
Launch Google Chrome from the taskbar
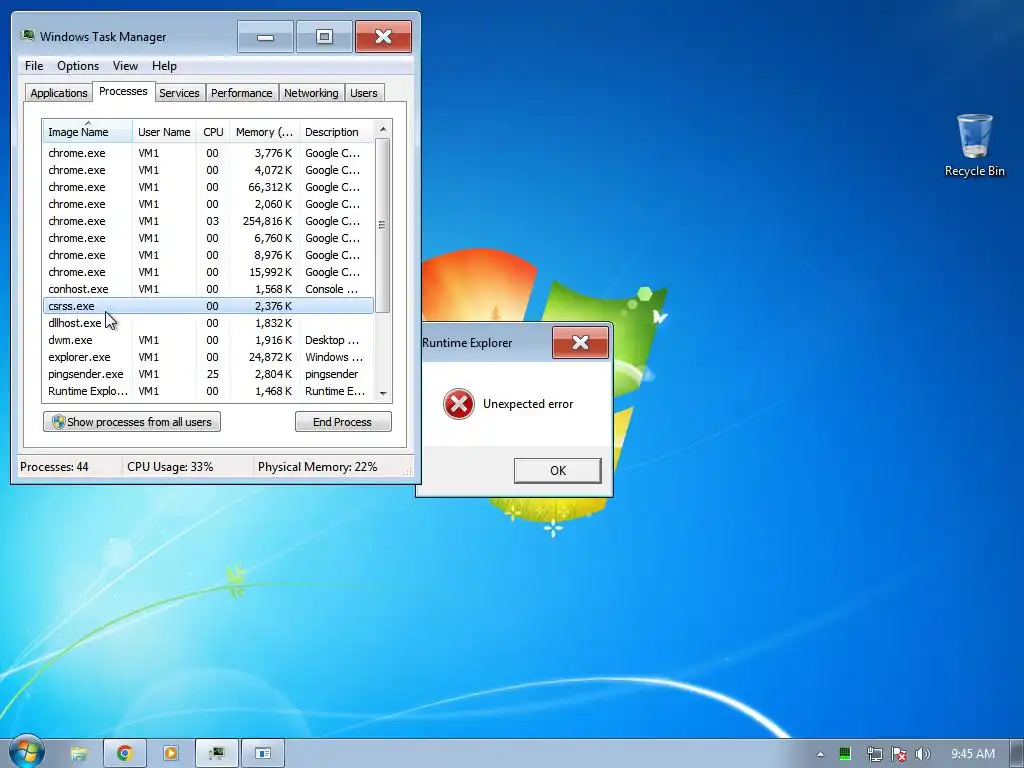pyautogui.click(x=124, y=754)
